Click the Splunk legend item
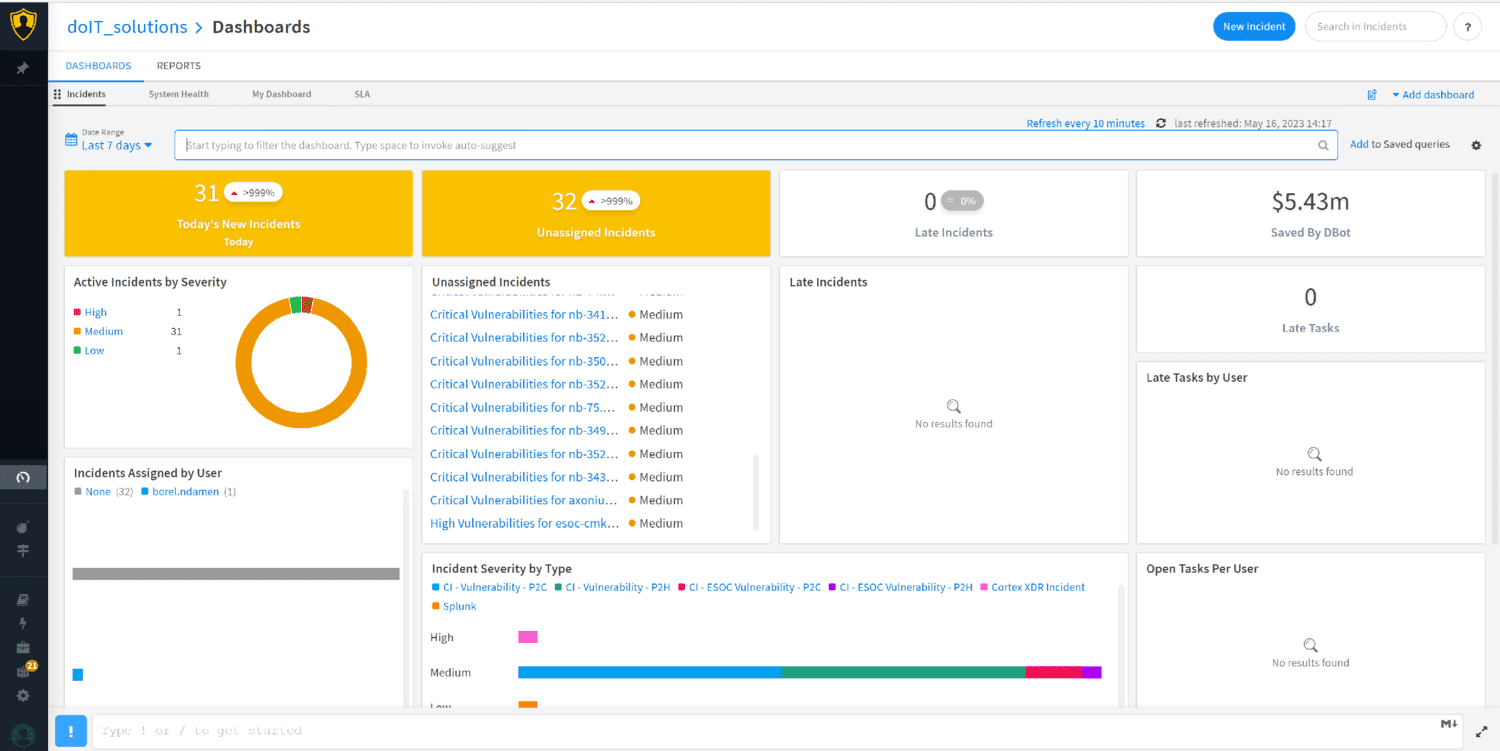1500x751 pixels. pos(454,606)
